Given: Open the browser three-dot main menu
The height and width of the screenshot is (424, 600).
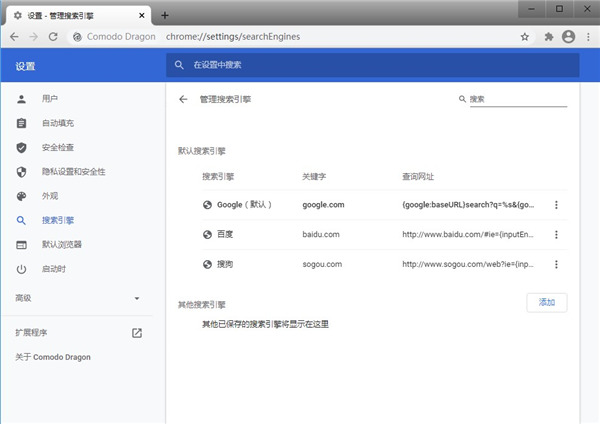Looking at the screenshot, I should click(588, 36).
